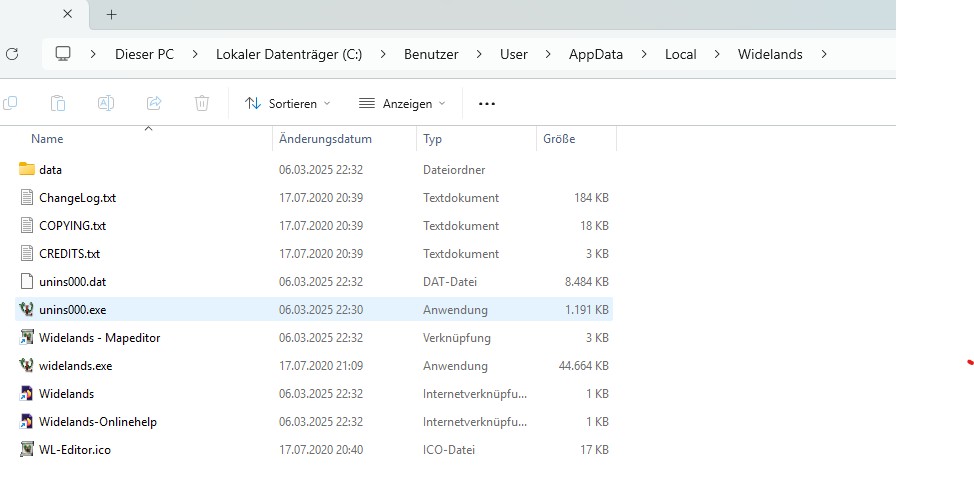Open the Anzeigen dropdown
The width and height of the screenshot is (974, 503).
coord(403,104)
